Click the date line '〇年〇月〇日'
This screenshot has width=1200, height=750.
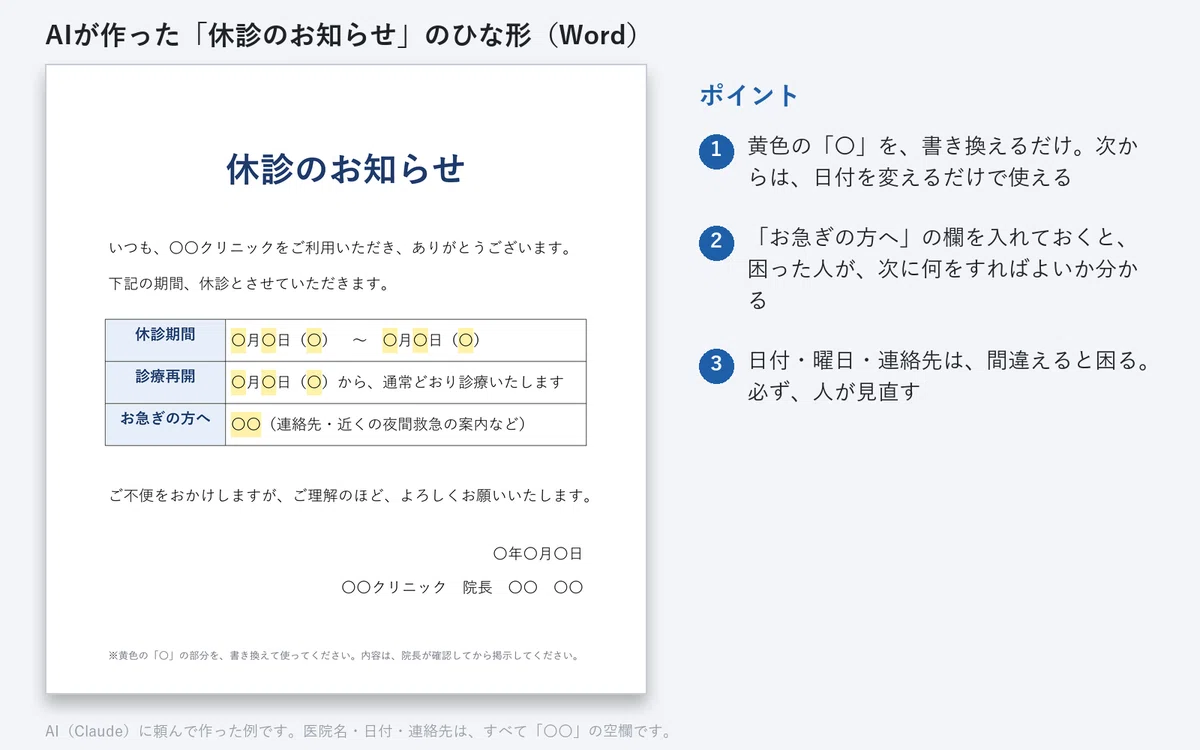click(538, 553)
